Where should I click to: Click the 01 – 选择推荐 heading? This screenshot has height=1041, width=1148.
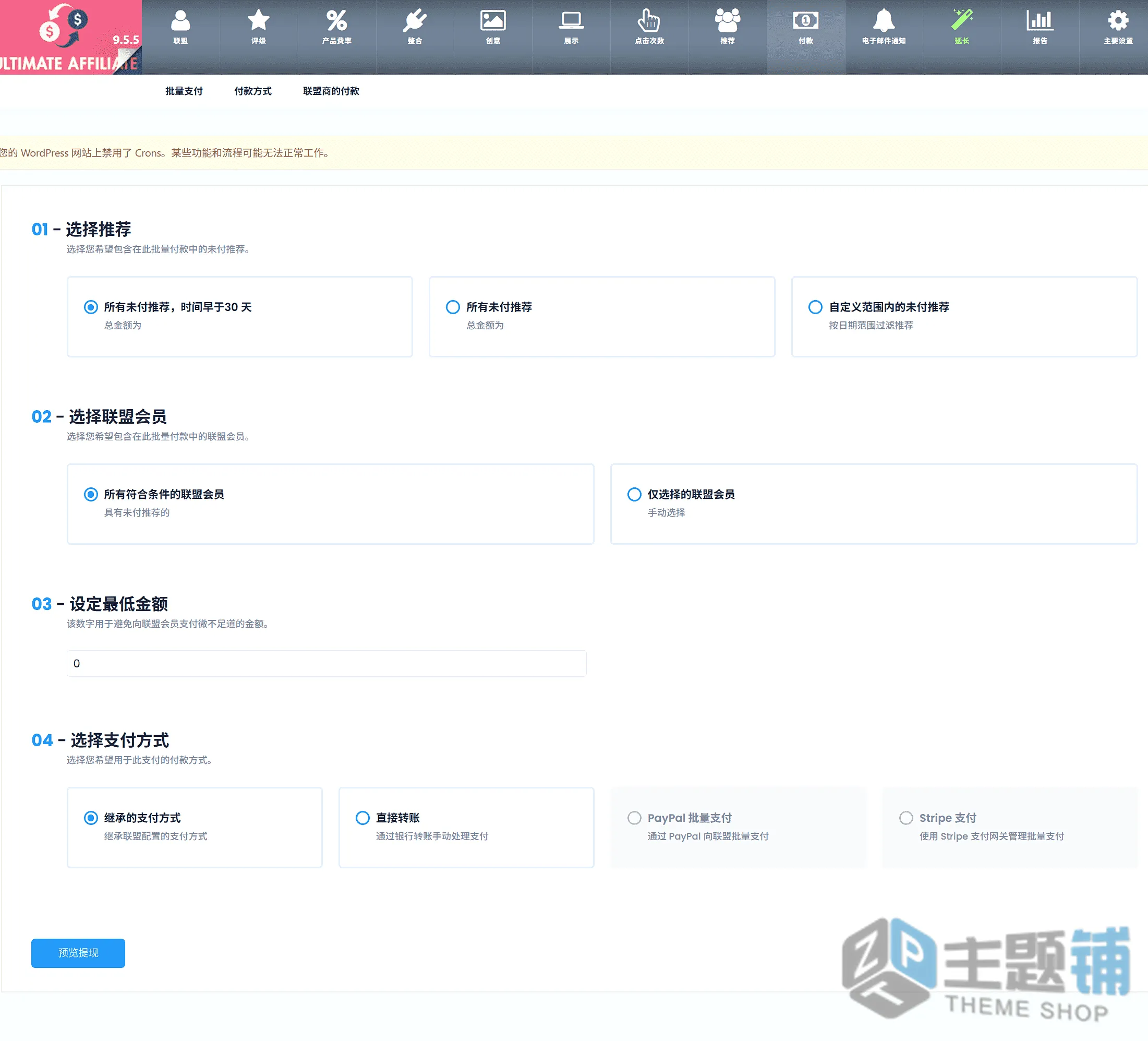point(81,229)
